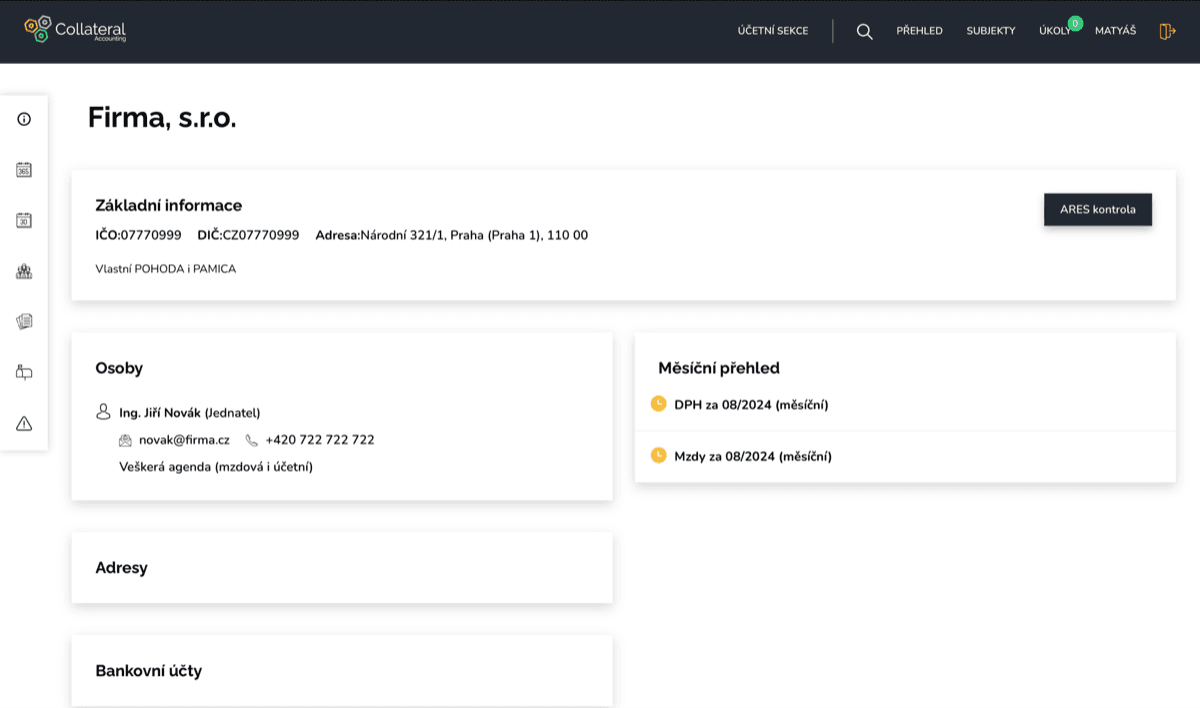Open warnings via the triangle sidebar icon
Viewport: 1200px width, 708px height.
(x=23, y=424)
